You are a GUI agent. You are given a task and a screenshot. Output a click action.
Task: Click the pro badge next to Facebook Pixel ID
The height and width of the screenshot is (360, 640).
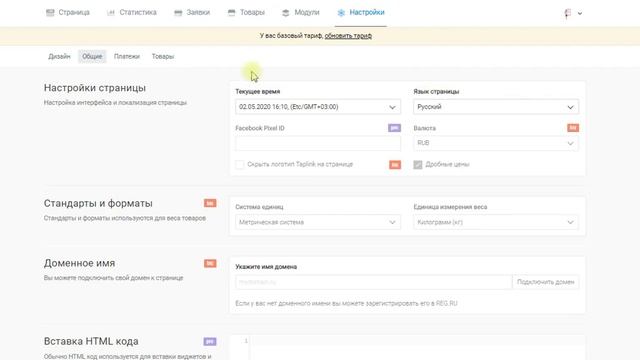(x=394, y=128)
